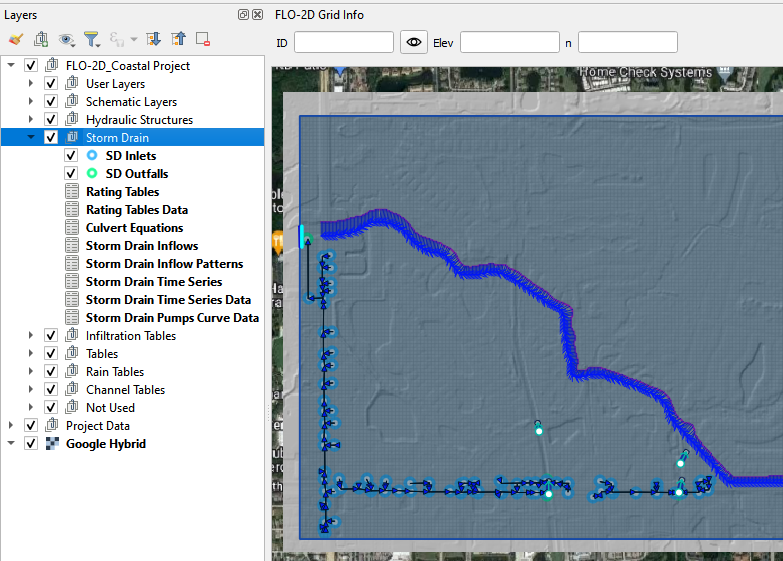Select the Rating Tables item

coord(122,192)
